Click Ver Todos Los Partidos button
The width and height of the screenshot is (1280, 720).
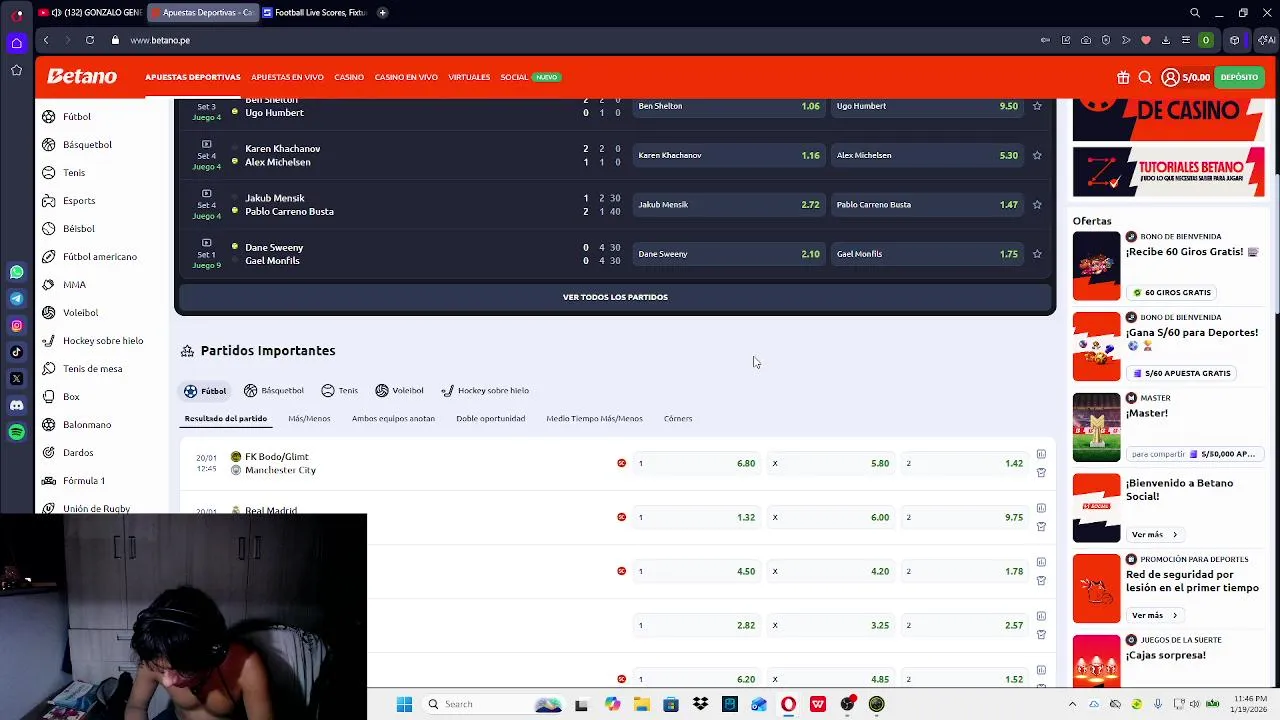(615, 297)
